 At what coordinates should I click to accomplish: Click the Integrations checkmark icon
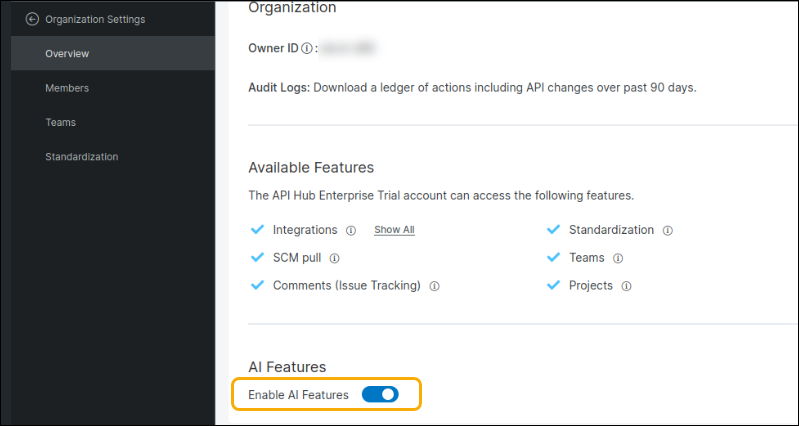[257, 230]
